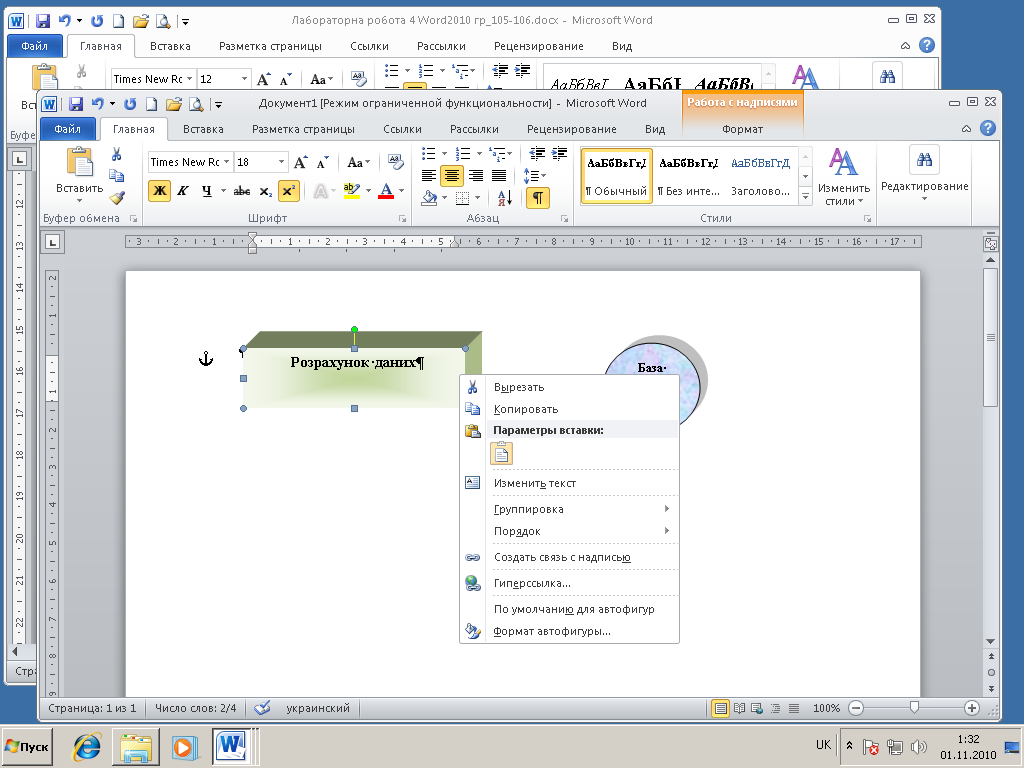Select Формат автофигуры in context menu

pos(570,632)
